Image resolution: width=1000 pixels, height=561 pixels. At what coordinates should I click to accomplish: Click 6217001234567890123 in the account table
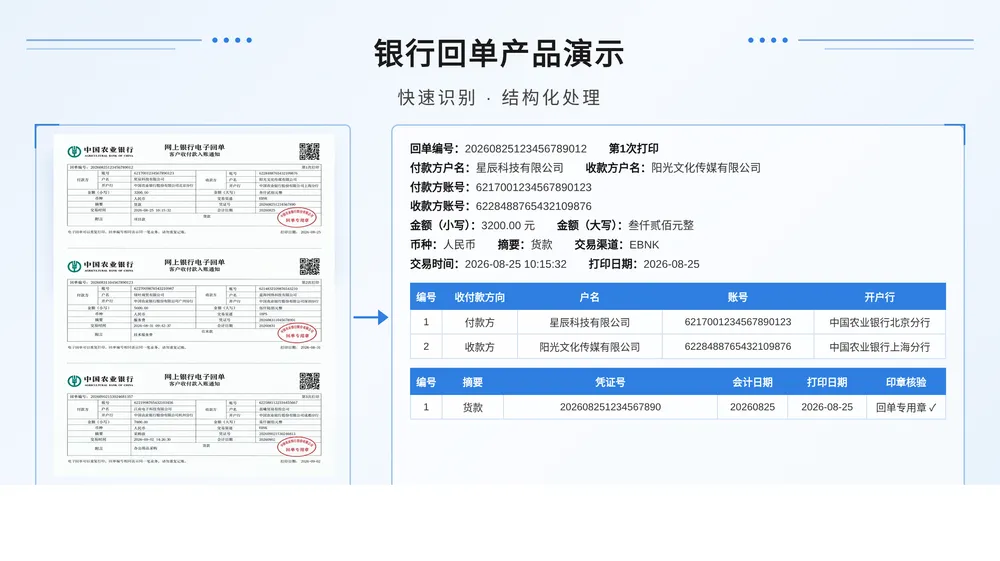pyautogui.click(x=738, y=322)
